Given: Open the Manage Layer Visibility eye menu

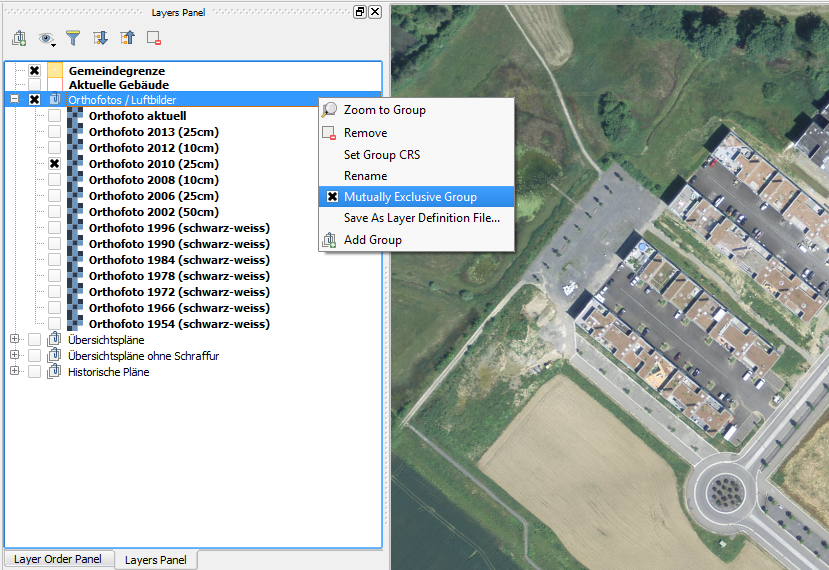Looking at the screenshot, I should click(46, 38).
